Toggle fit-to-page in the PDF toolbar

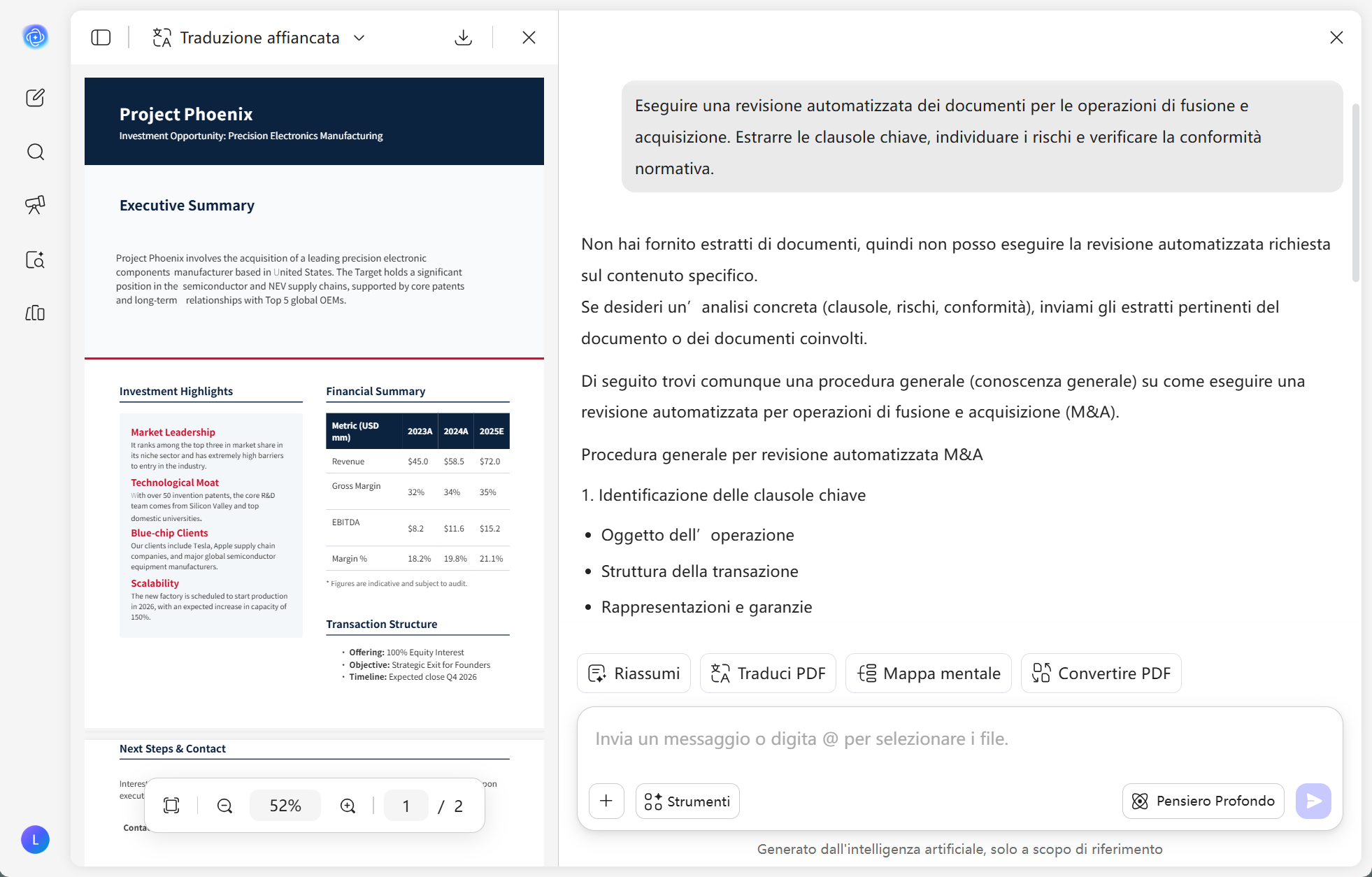[171, 806]
